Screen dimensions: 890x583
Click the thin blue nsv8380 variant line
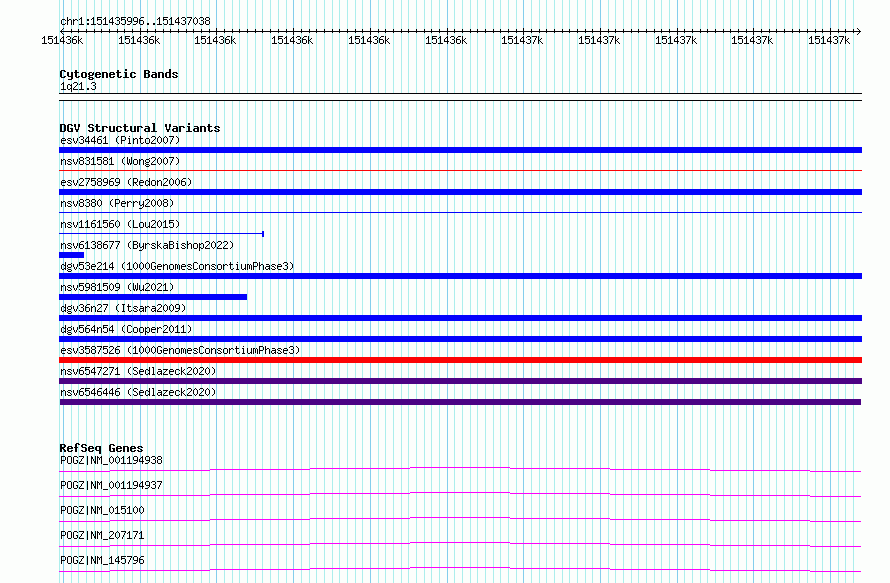[460, 212]
